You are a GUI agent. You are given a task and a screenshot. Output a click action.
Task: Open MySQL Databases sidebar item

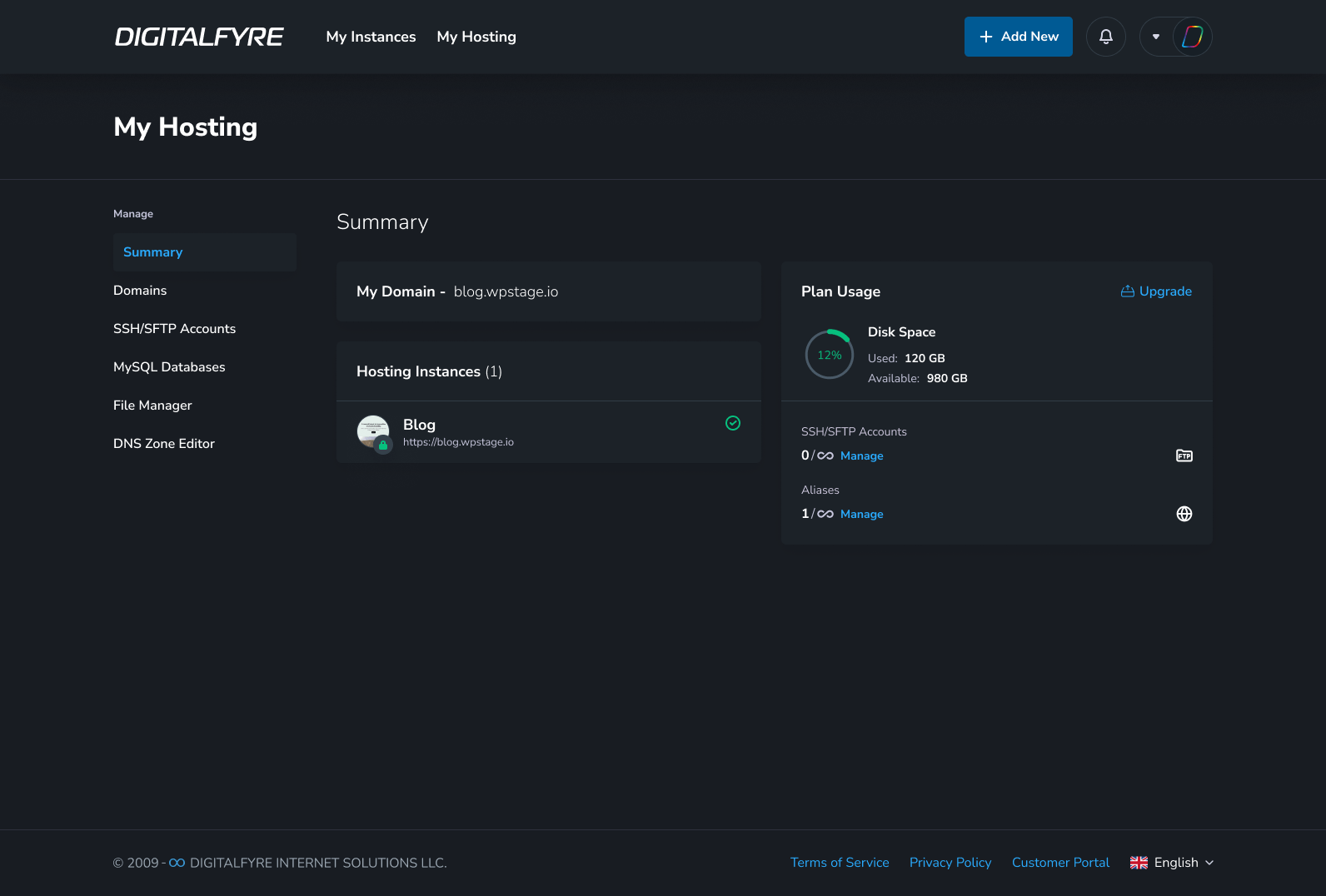169,367
